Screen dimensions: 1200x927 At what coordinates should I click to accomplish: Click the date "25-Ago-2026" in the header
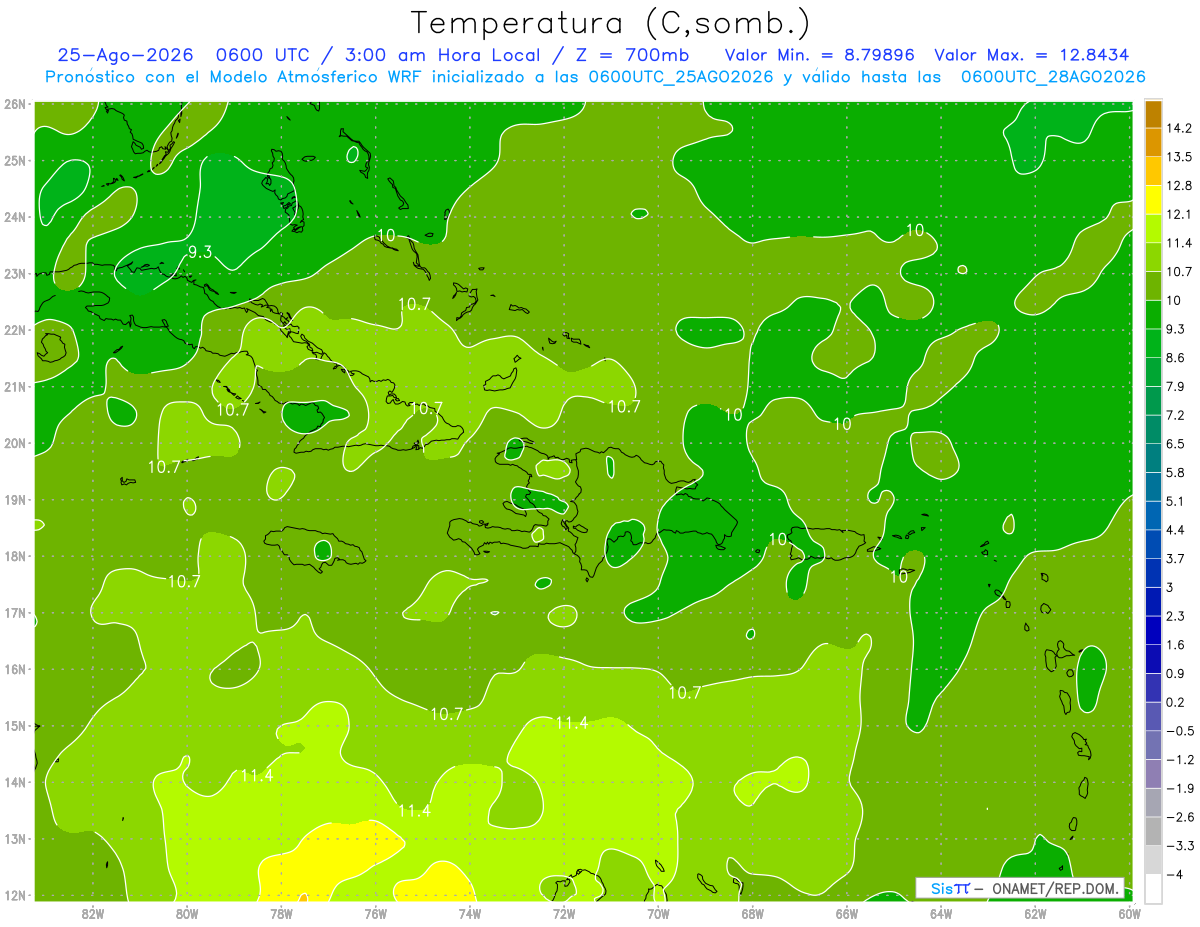(x=125, y=55)
